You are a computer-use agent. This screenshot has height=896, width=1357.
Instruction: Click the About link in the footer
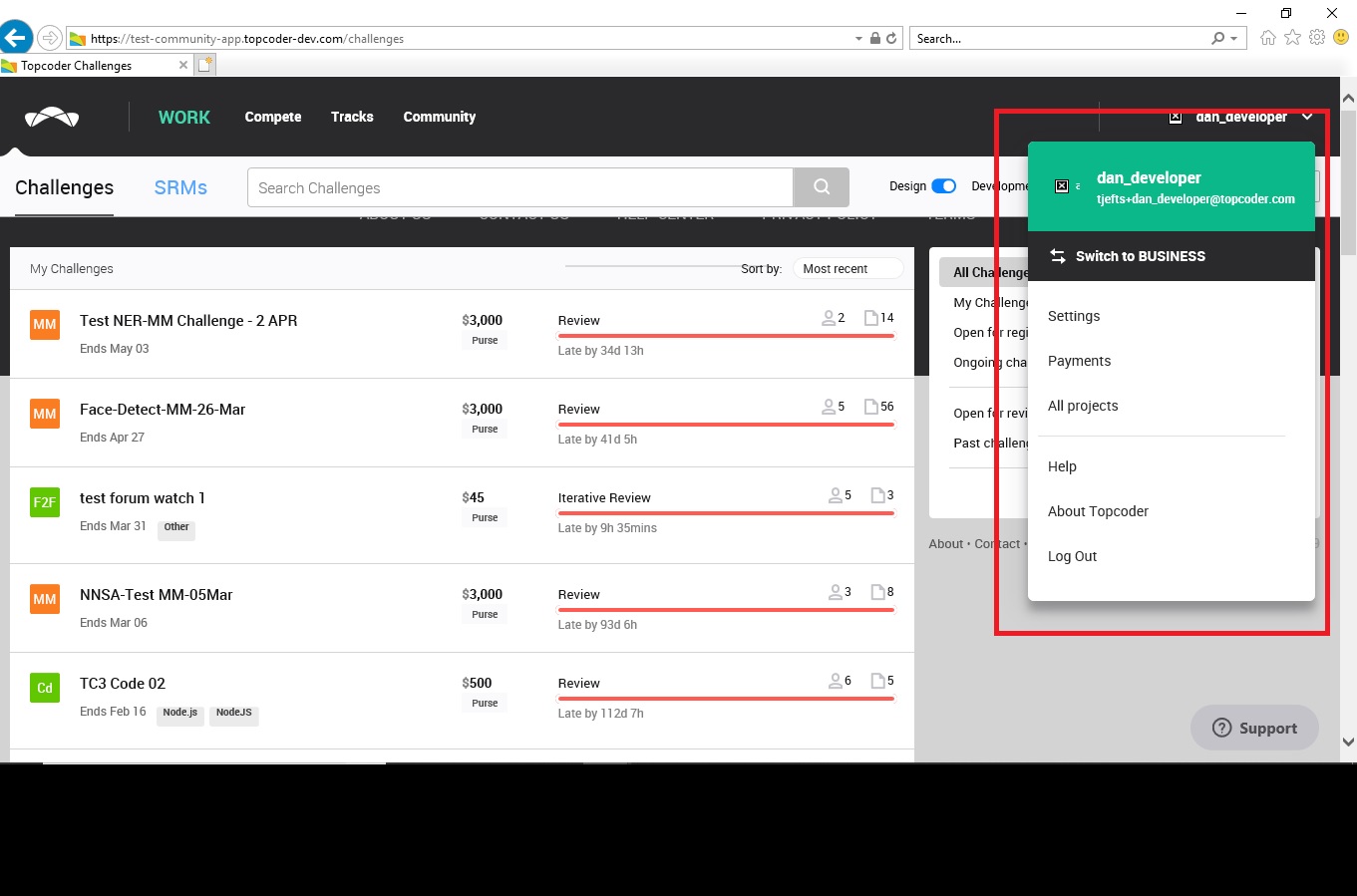[946, 544]
